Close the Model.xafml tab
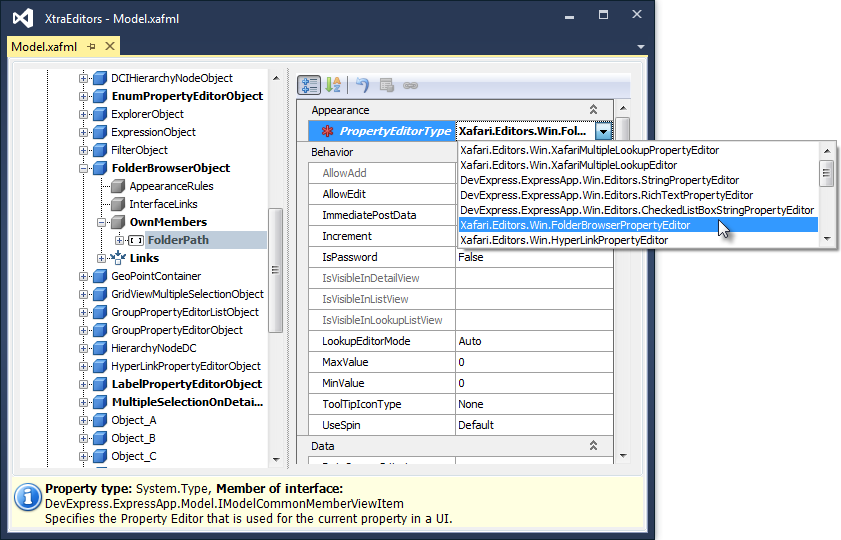Screen dimensions: 841x540 (110, 46)
